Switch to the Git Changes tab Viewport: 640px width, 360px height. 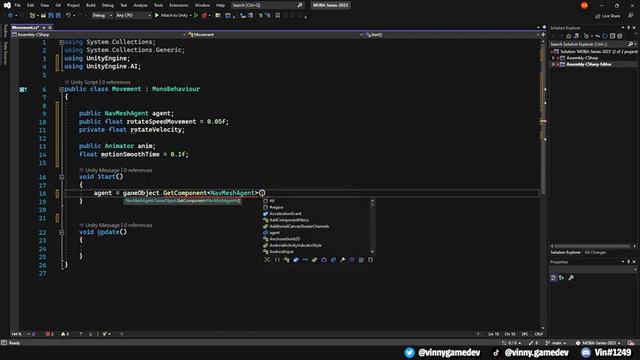pos(595,252)
